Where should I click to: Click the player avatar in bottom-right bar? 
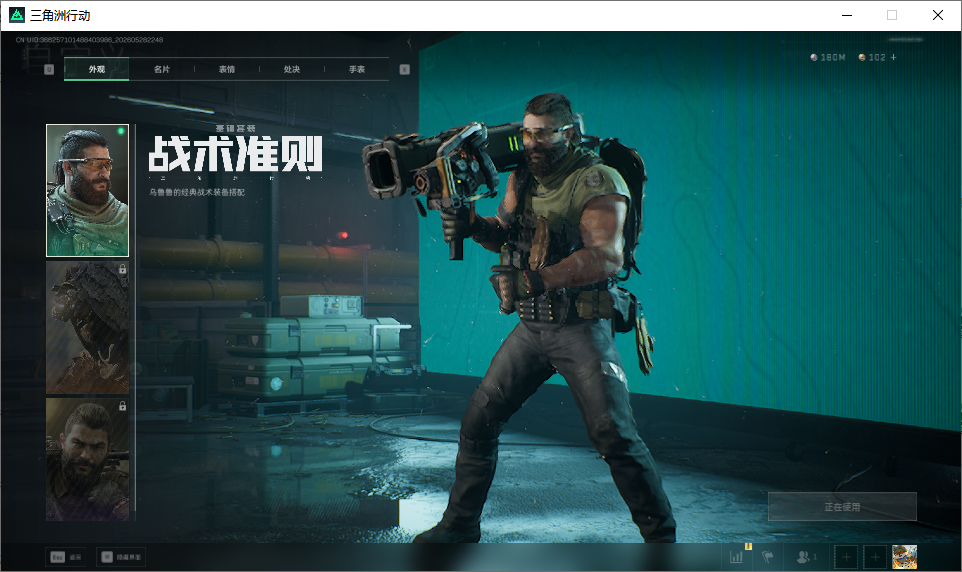click(904, 557)
